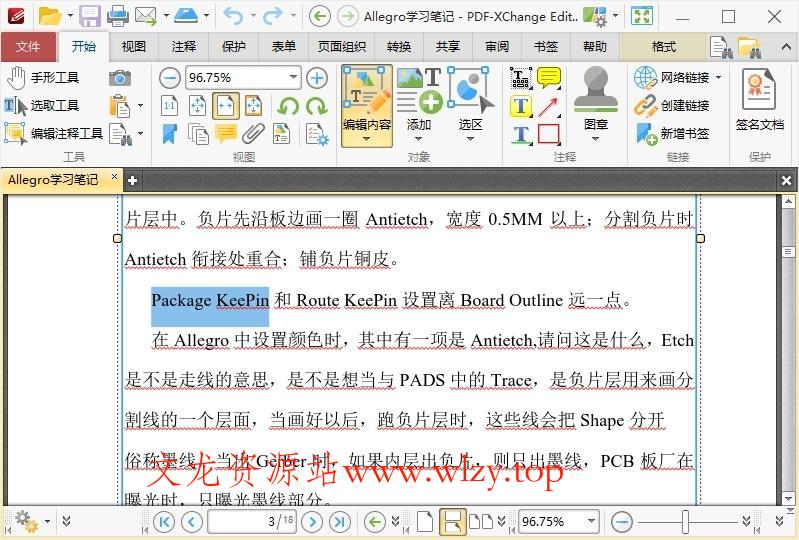Click the 创建链接 button
The image size is (799, 540).
point(672,106)
